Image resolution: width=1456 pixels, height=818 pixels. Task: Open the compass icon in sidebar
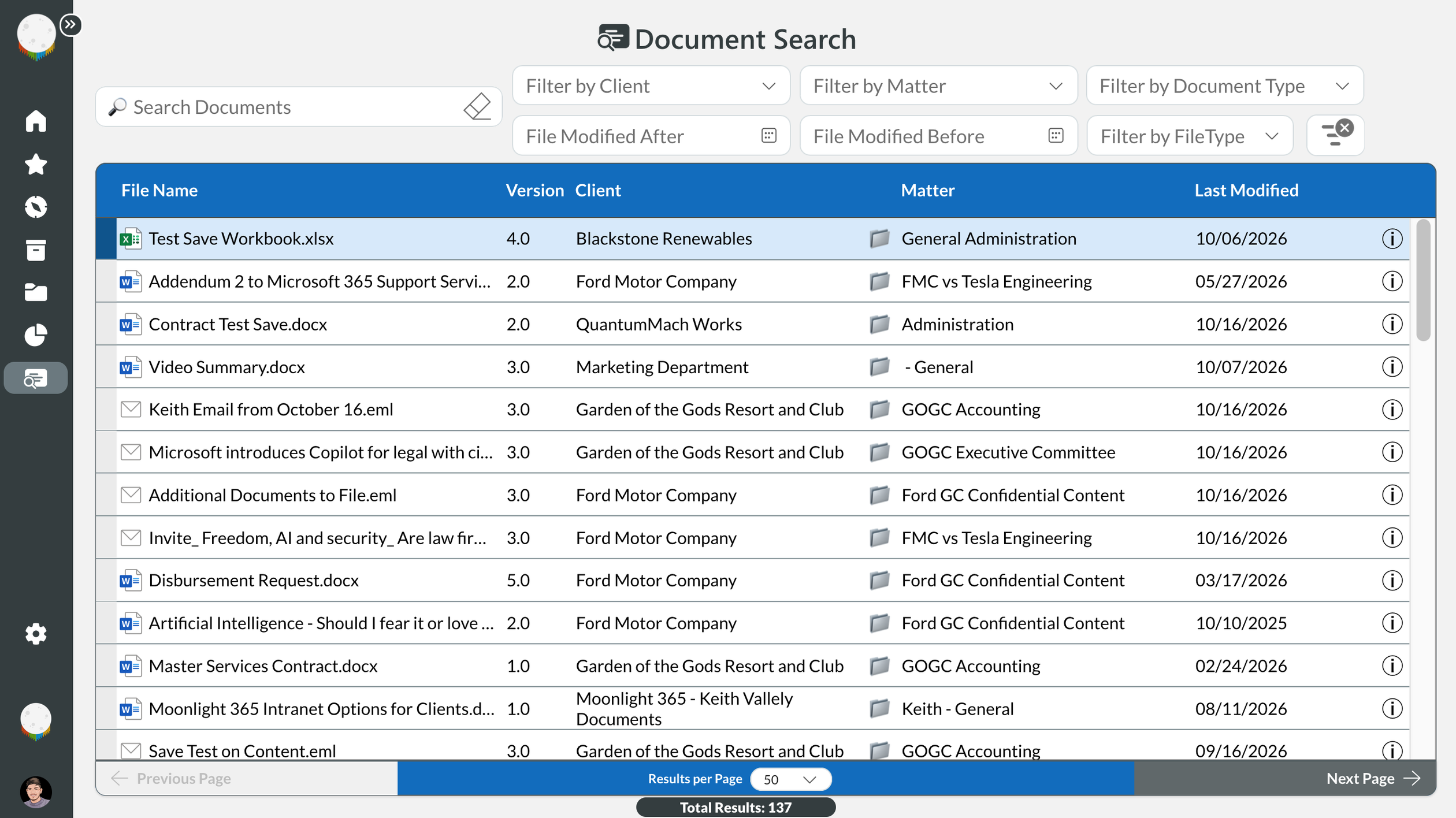click(x=36, y=207)
